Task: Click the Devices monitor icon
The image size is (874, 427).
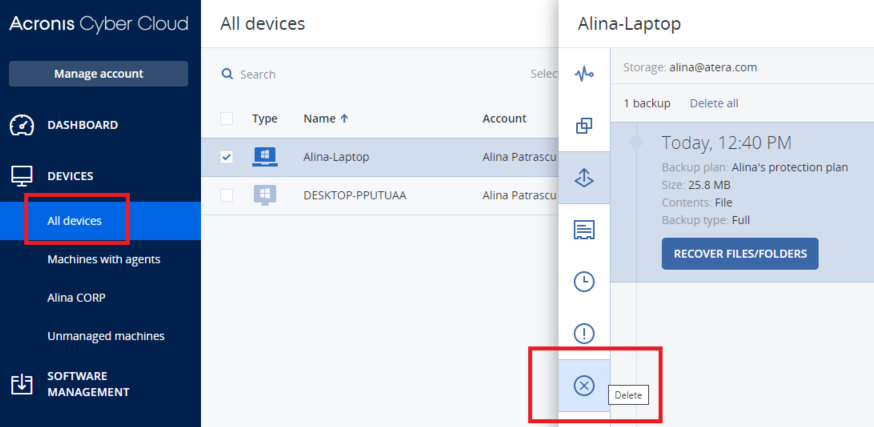Action: (22, 176)
